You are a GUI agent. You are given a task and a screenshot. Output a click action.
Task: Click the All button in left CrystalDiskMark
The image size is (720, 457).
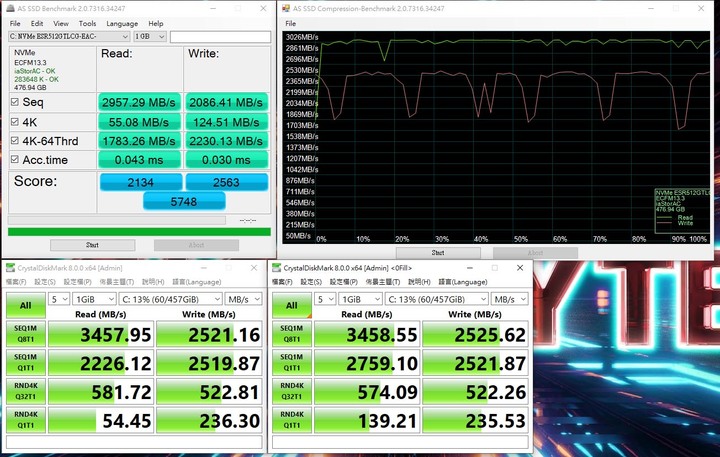tap(26, 305)
